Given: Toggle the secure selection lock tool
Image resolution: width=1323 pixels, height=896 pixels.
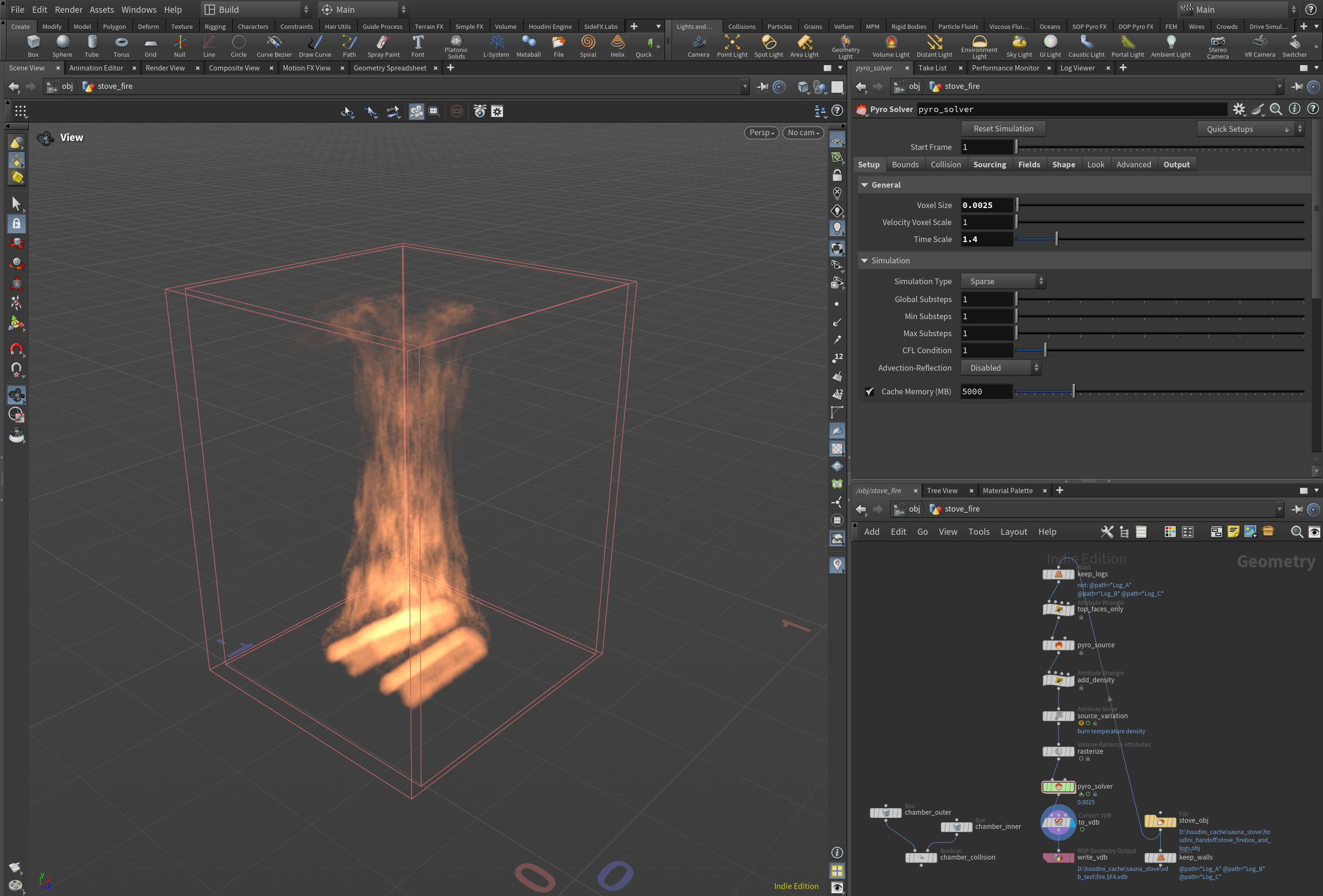Looking at the screenshot, I should (x=17, y=224).
